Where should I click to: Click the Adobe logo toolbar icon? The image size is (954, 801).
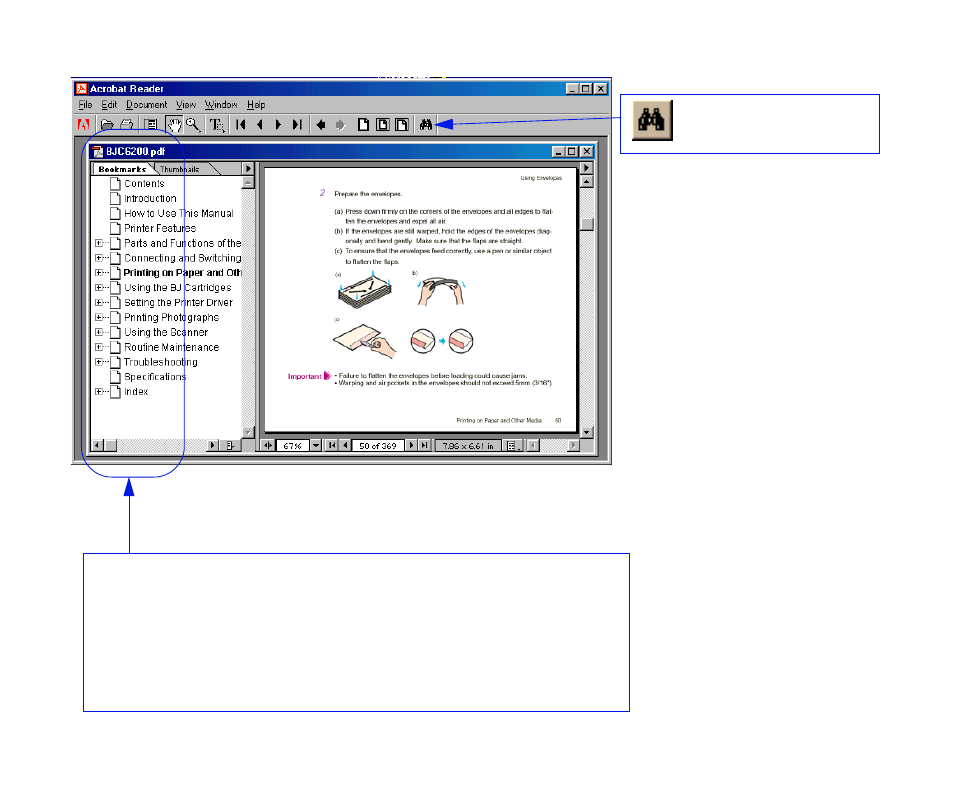83,125
